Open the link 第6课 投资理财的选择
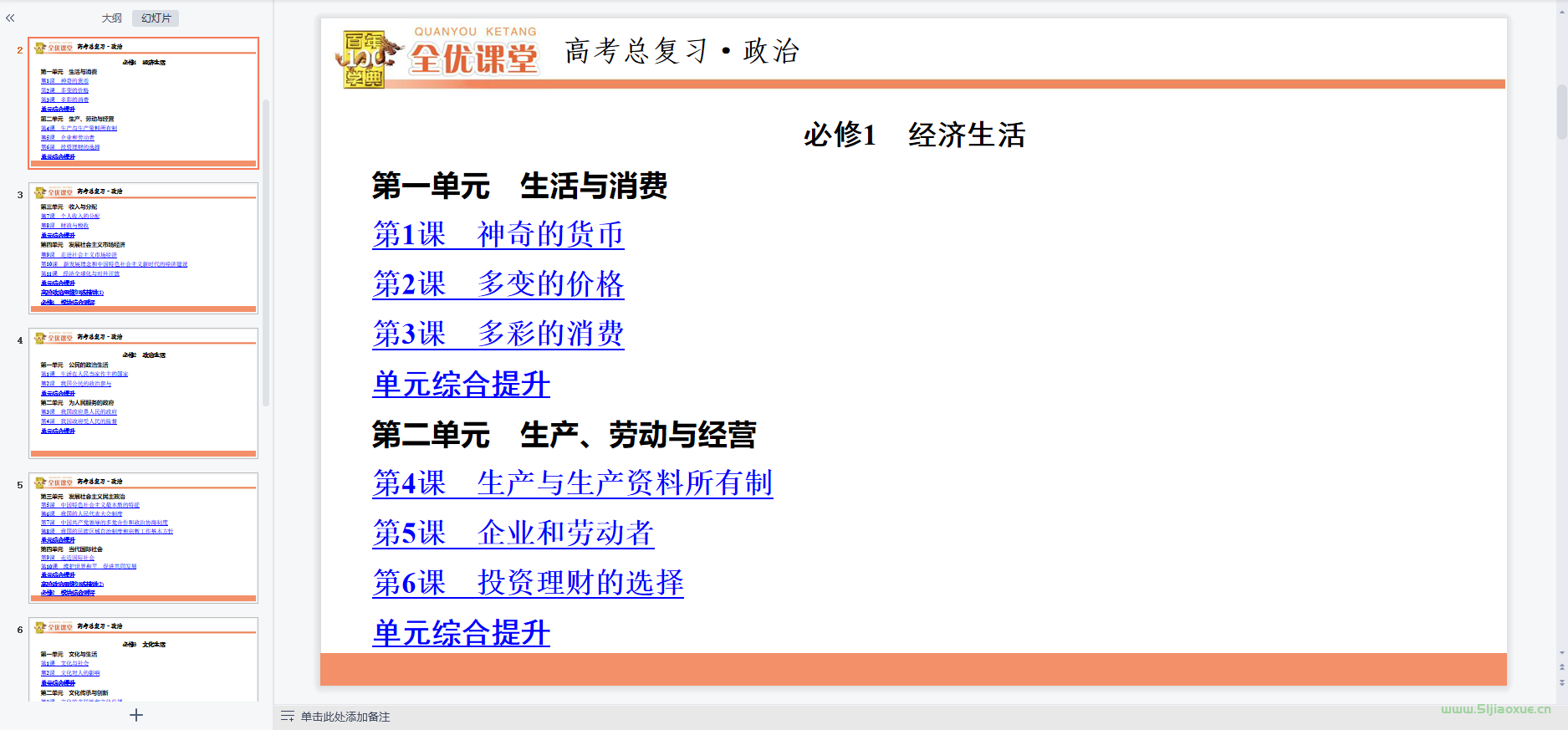Screen dimensions: 1568x730 click(x=529, y=583)
